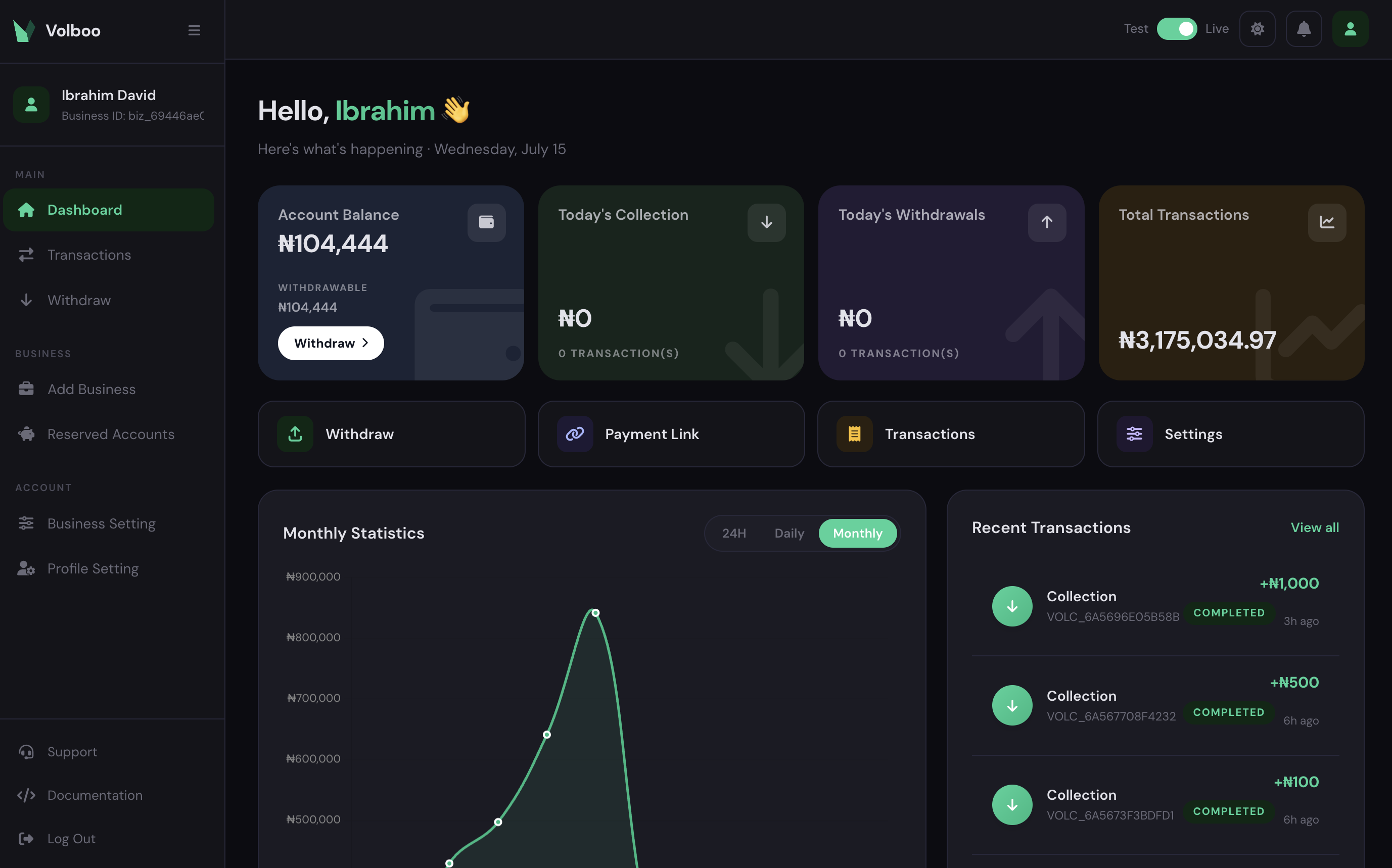Click the Business Setting sliders icon

[26, 523]
